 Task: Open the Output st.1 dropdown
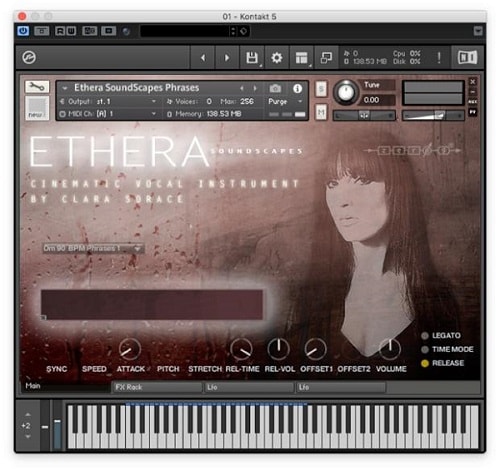[108, 101]
